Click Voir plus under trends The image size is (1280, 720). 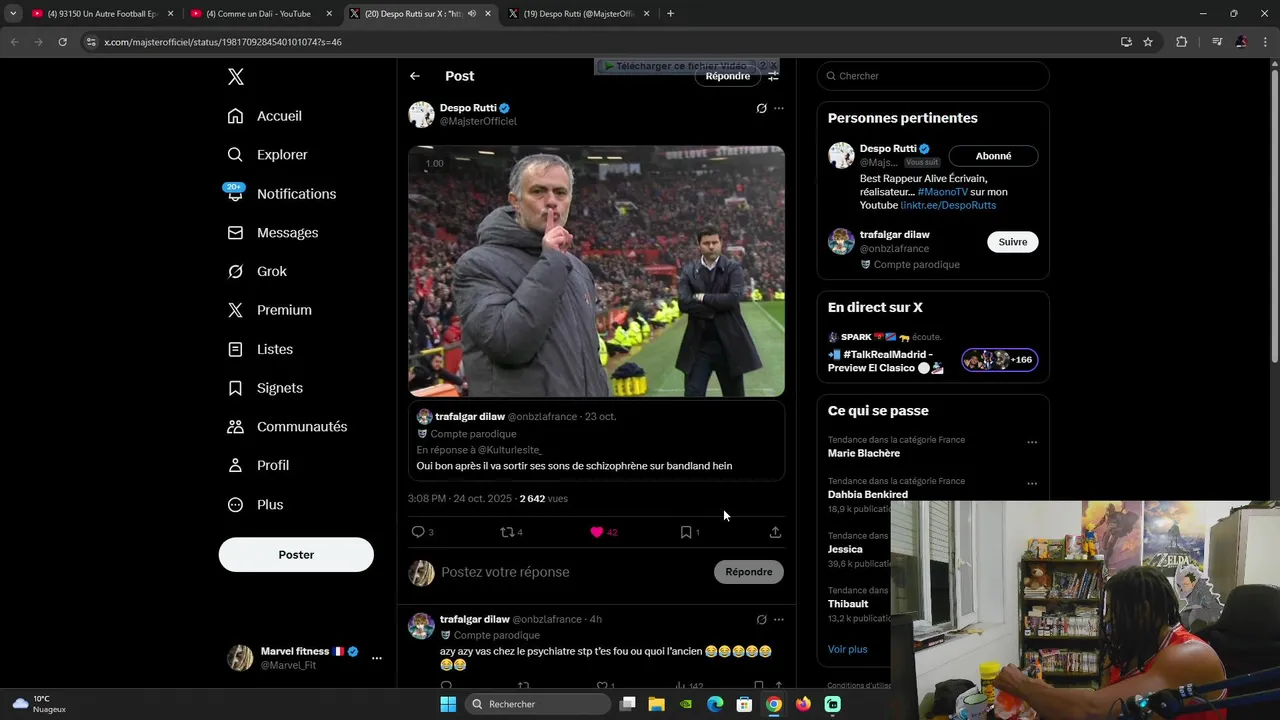click(848, 650)
